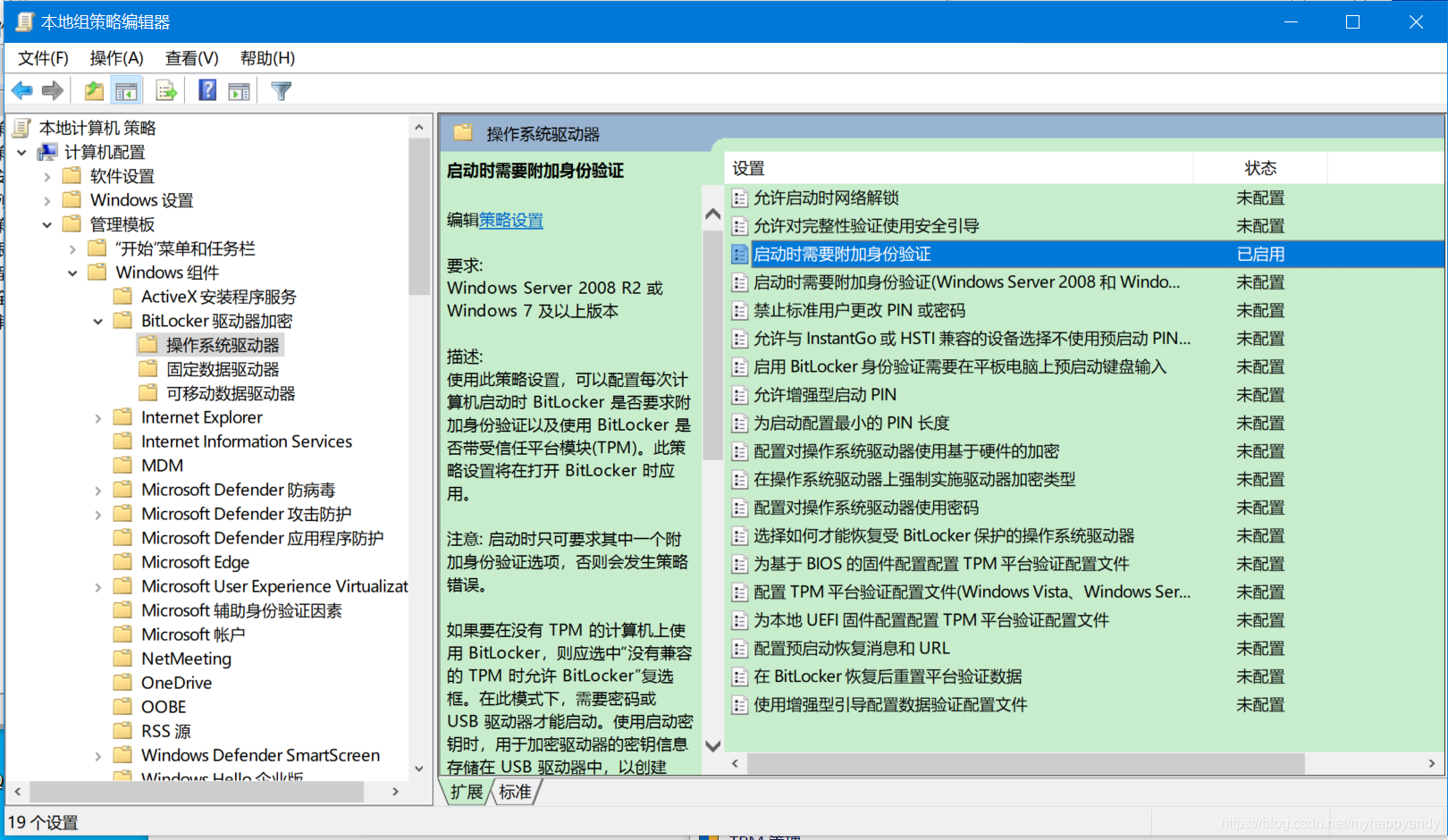This screenshot has height=840, width=1448.
Task: Select the 操作系统驱动器 tree item
Action: point(223,345)
